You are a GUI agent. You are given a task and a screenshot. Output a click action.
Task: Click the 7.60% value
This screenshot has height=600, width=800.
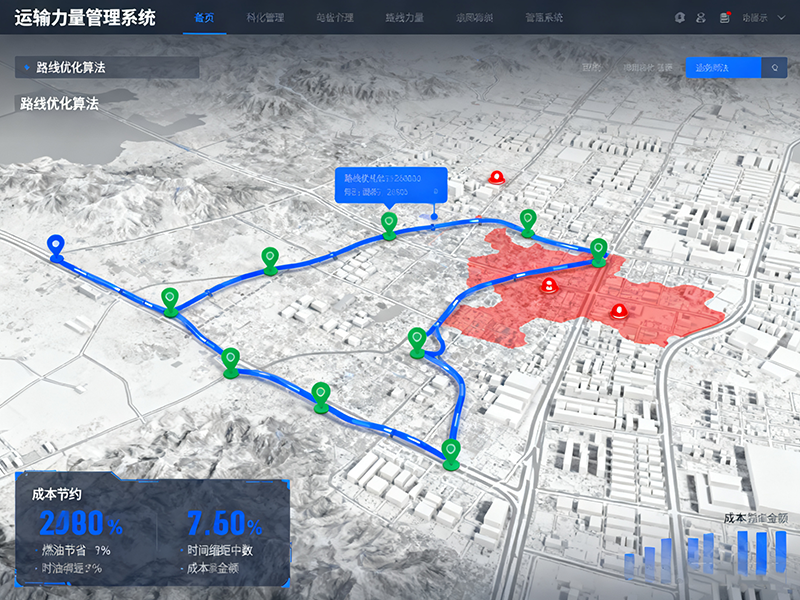click(224, 523)
